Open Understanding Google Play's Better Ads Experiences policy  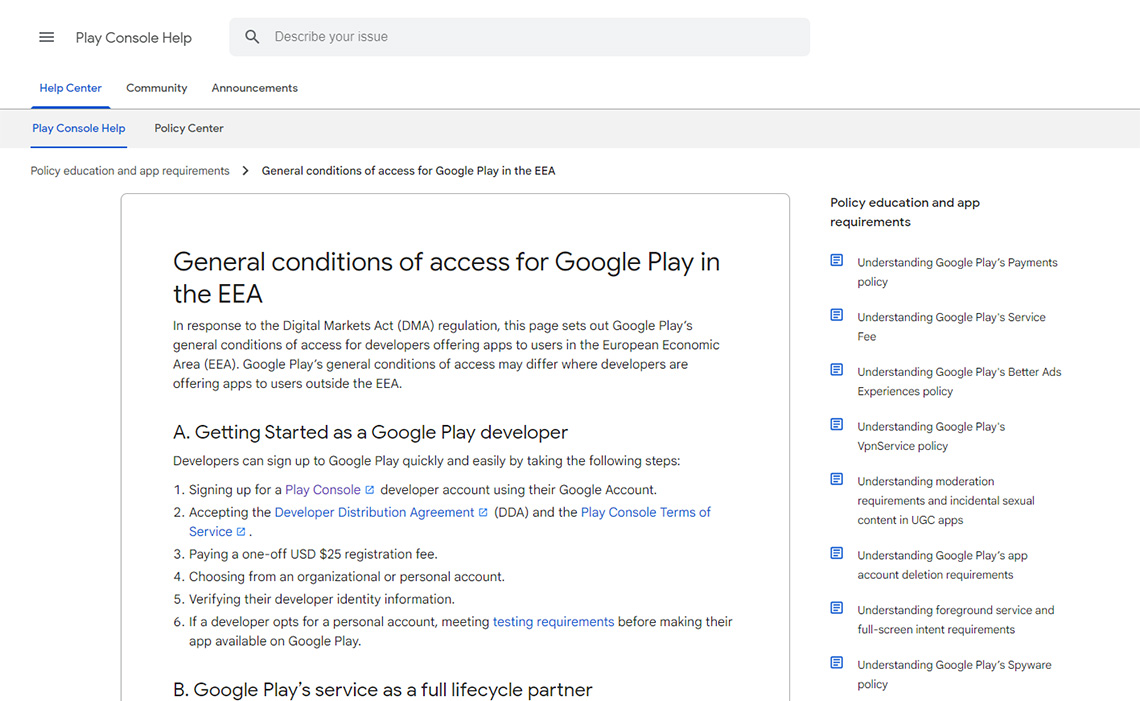[x=959, y=381]
